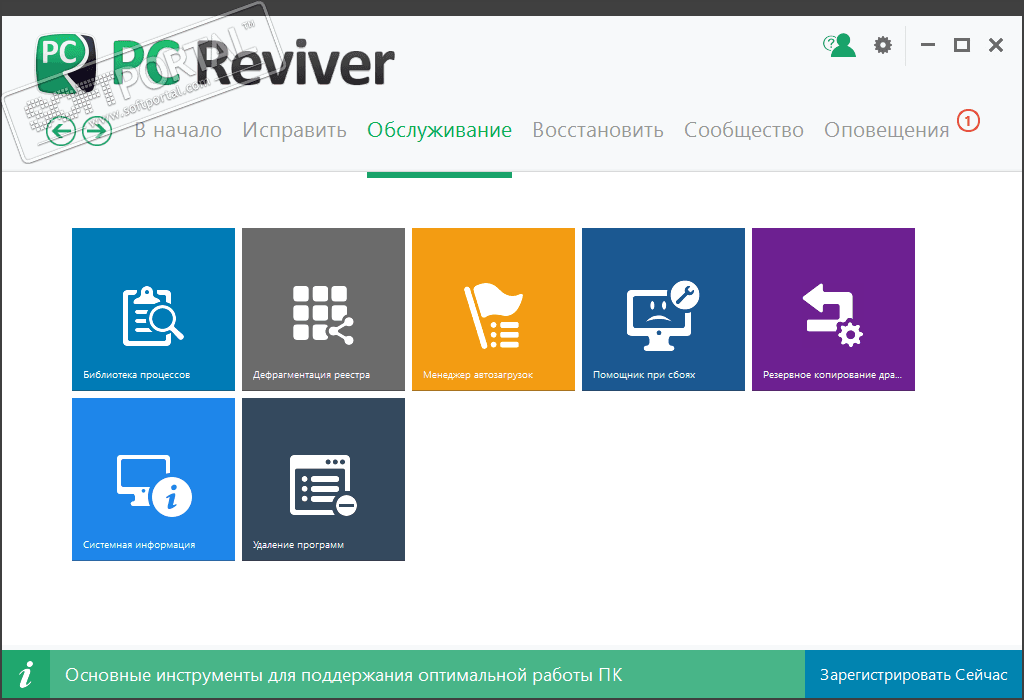Image resolution: width=1024 pixels, height=700 pixels.
Task: Click the Зарегистрировать Сейчас button
Action: [x=914, y=675]
